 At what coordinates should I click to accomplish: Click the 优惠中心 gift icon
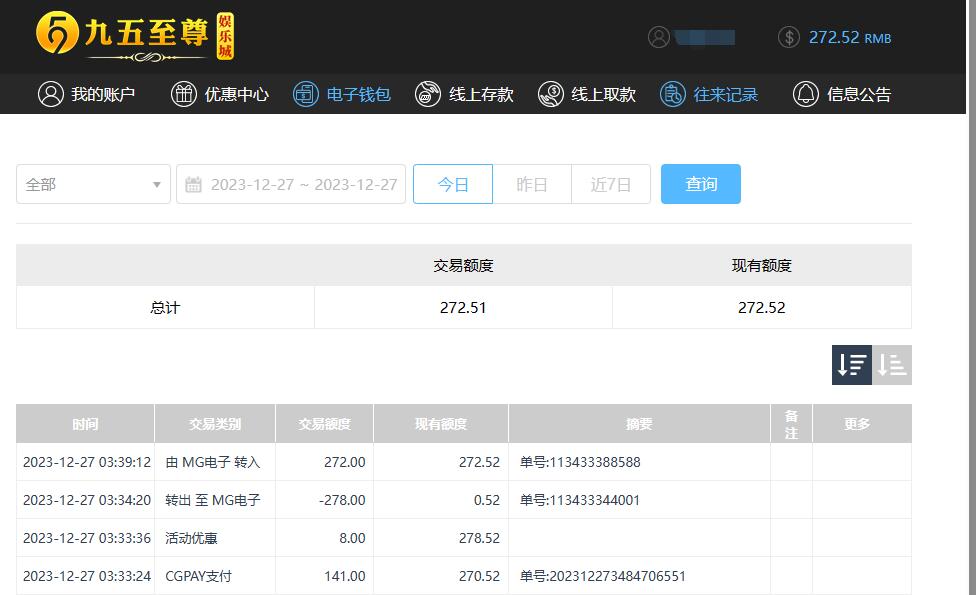[184, 94]
